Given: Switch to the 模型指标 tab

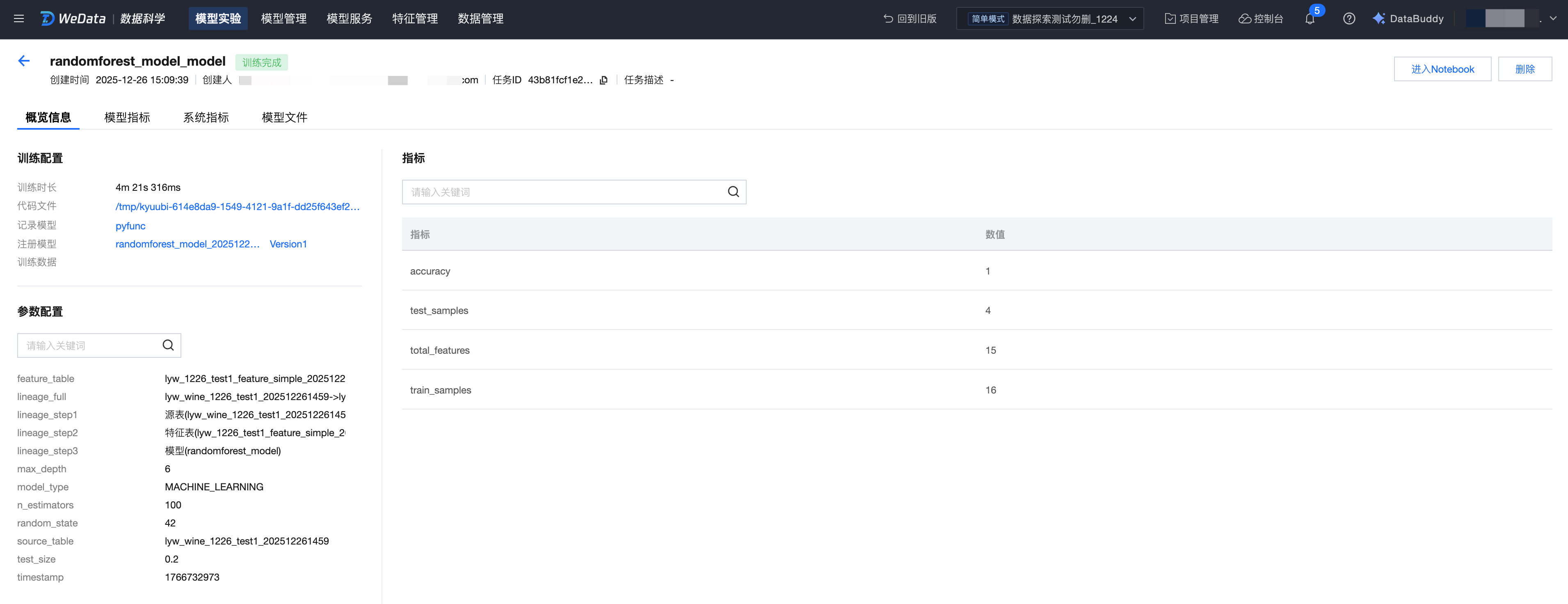Looking at the screenshot, I should point(127,117).
